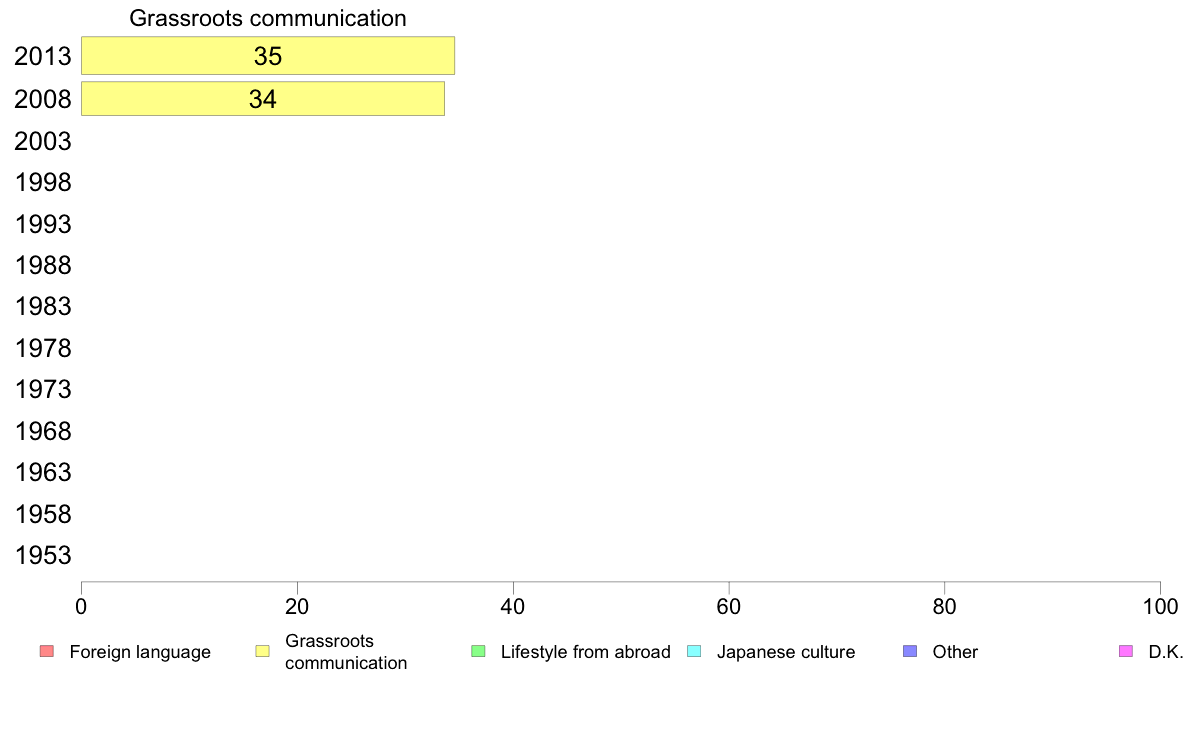Image resolution: width=1188 pixels, height=736 pixels.
Task: Click the red Foreign language legend swatch
Action: pos(47,651)
